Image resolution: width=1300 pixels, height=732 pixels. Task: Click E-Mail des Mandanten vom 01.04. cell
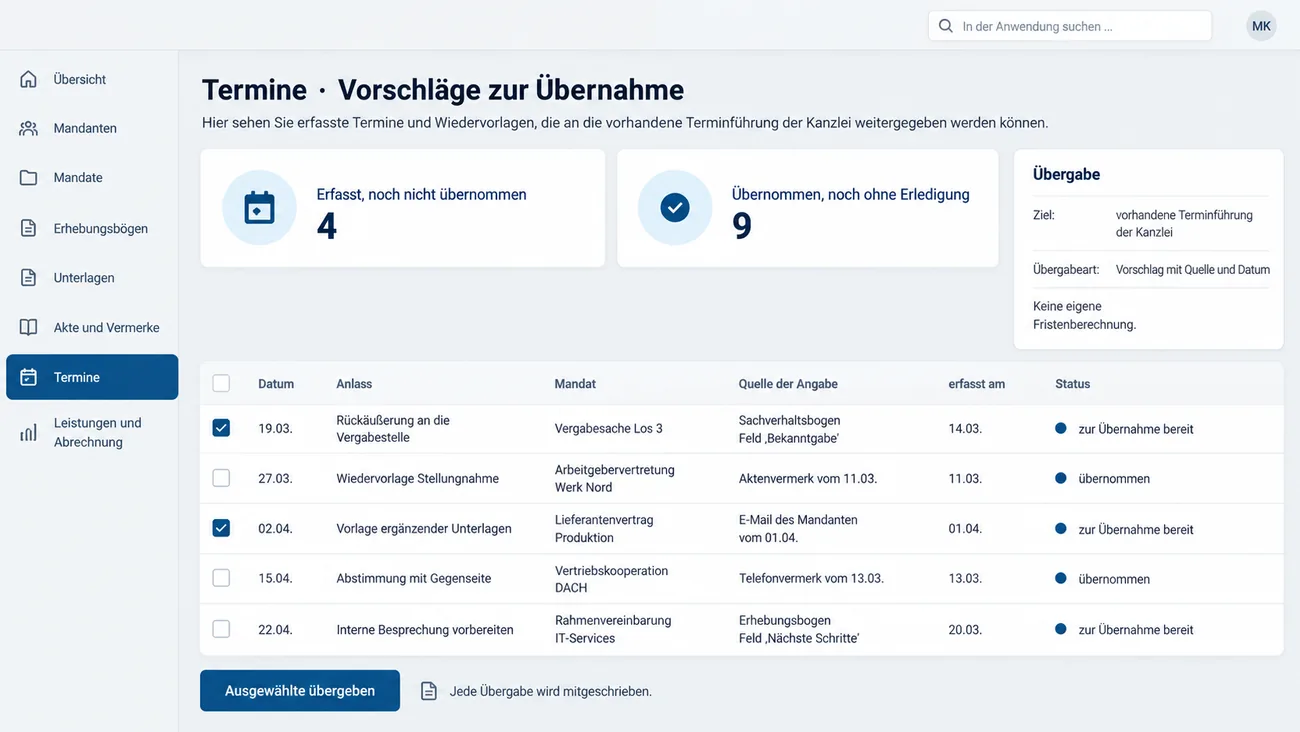(x=798, y=529)
